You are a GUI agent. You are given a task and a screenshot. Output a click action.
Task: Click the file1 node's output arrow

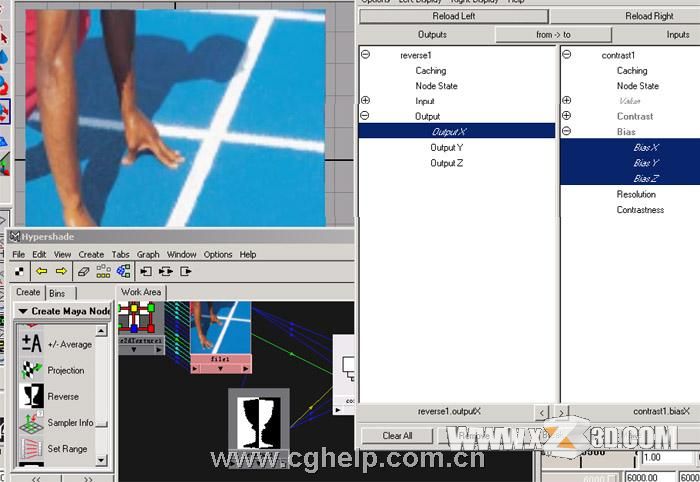tap(246, 369)
